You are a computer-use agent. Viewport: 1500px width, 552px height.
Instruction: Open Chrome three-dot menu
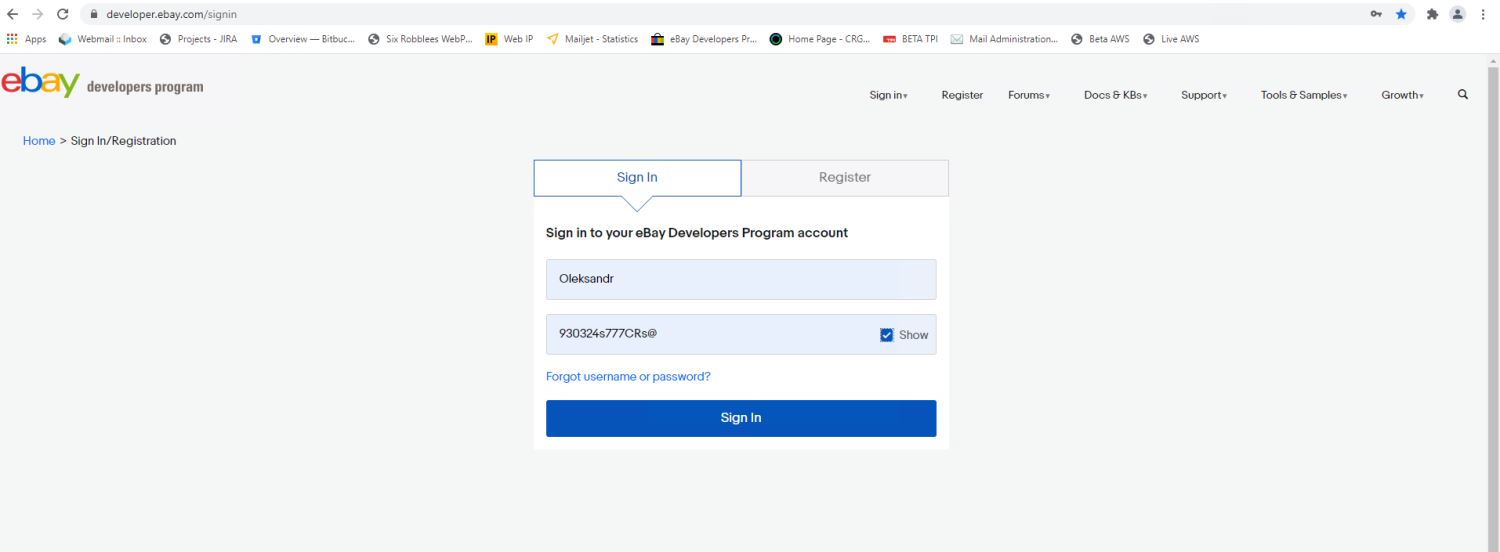point(1482,14)
